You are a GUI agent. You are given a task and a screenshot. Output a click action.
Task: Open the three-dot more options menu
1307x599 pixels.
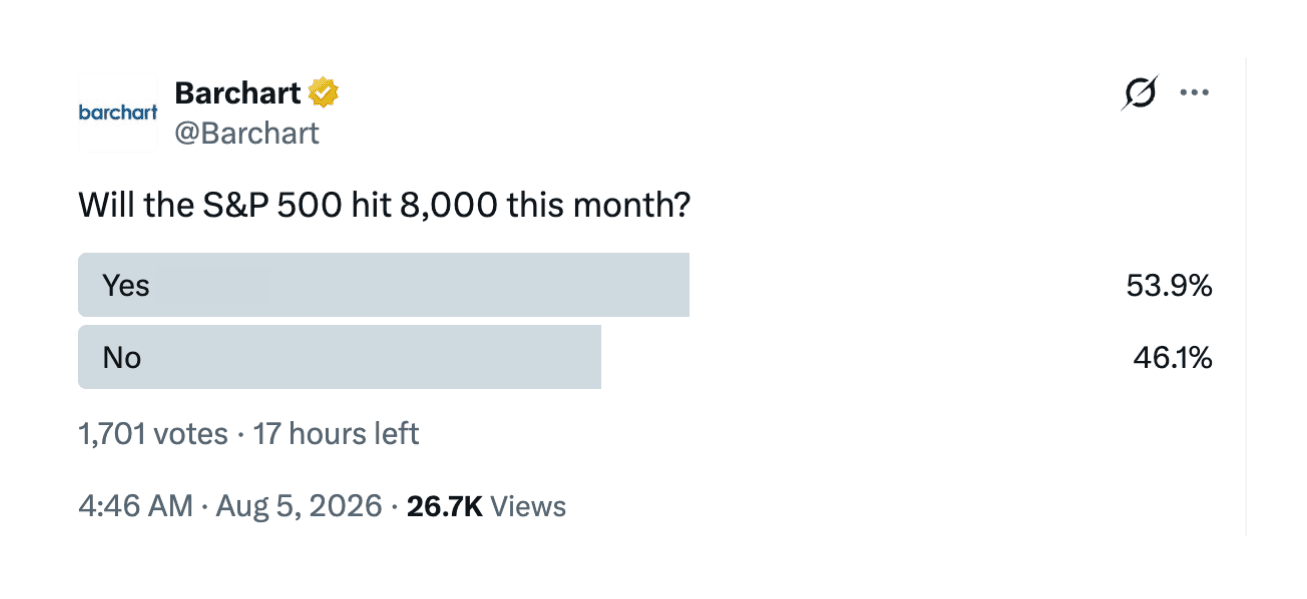pos(1194,93)
